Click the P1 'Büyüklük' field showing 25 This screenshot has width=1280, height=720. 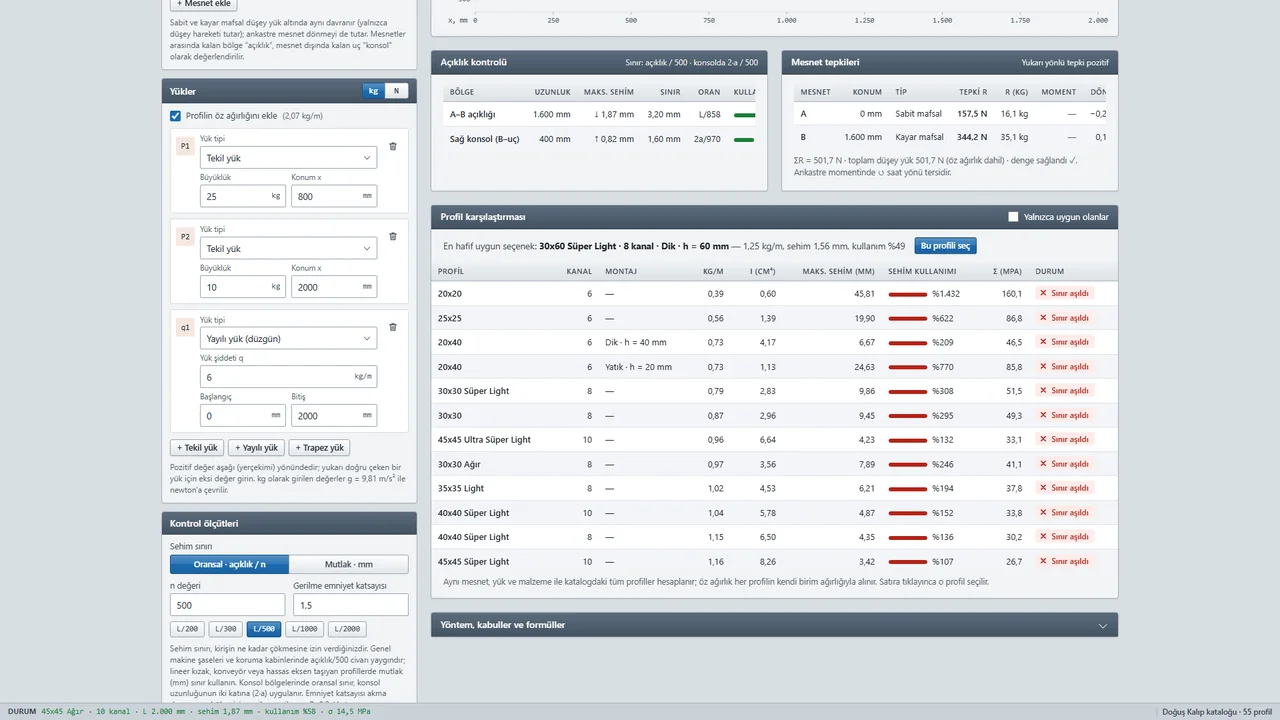(x=243, y=196)
